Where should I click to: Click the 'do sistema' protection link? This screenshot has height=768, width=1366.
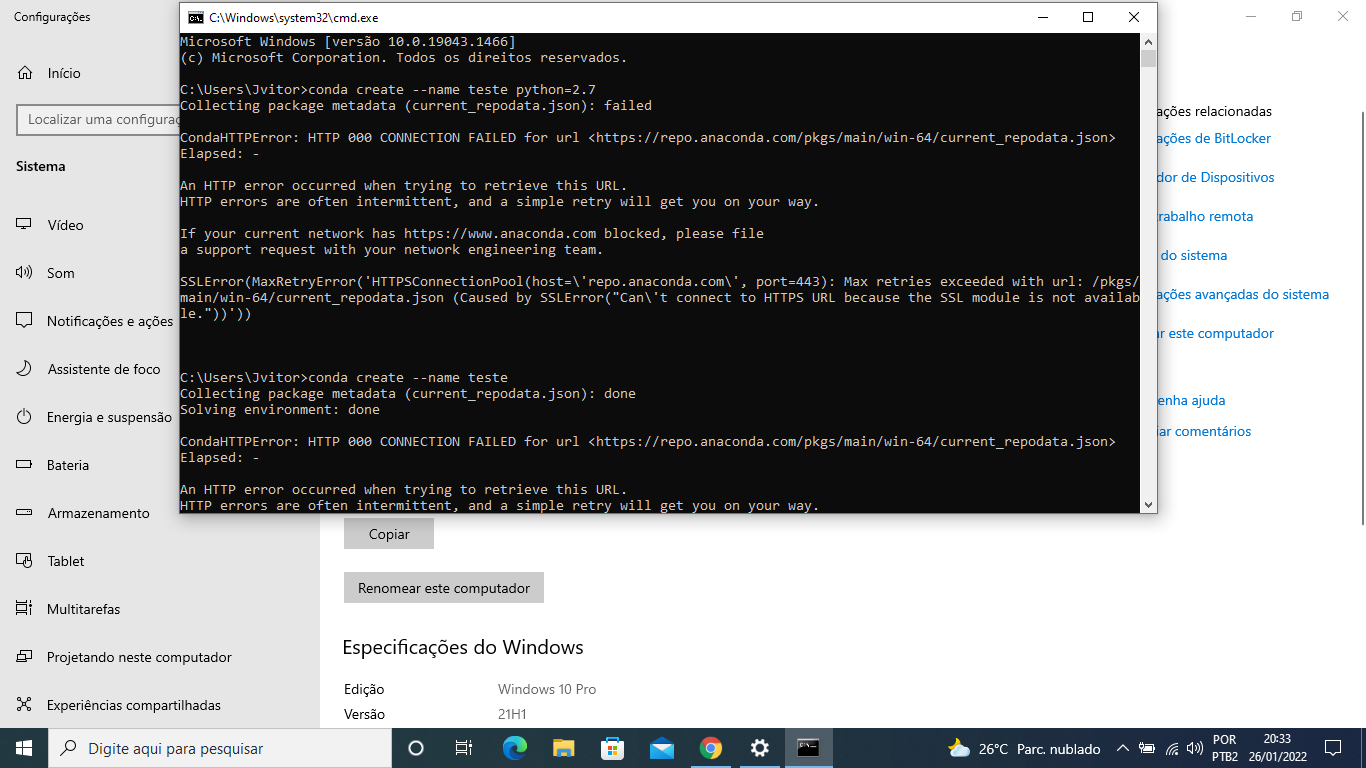coord(1192,255)
